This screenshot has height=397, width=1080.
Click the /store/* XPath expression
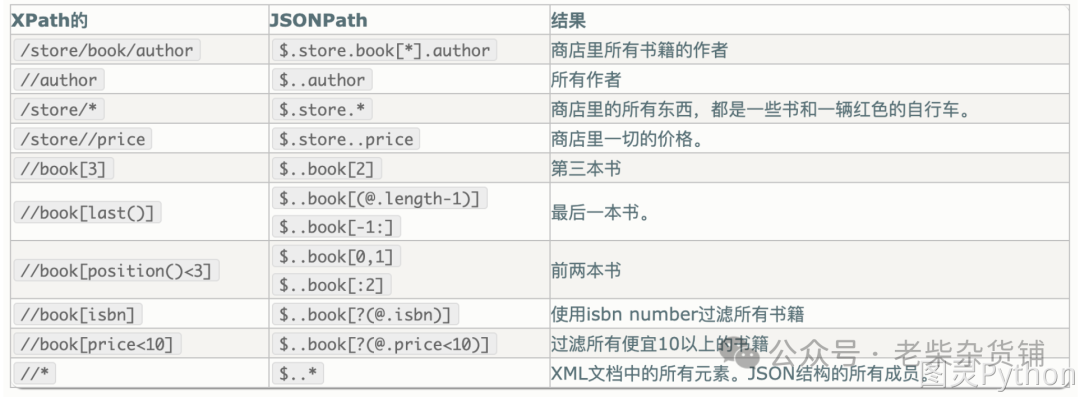coord(59,110)
